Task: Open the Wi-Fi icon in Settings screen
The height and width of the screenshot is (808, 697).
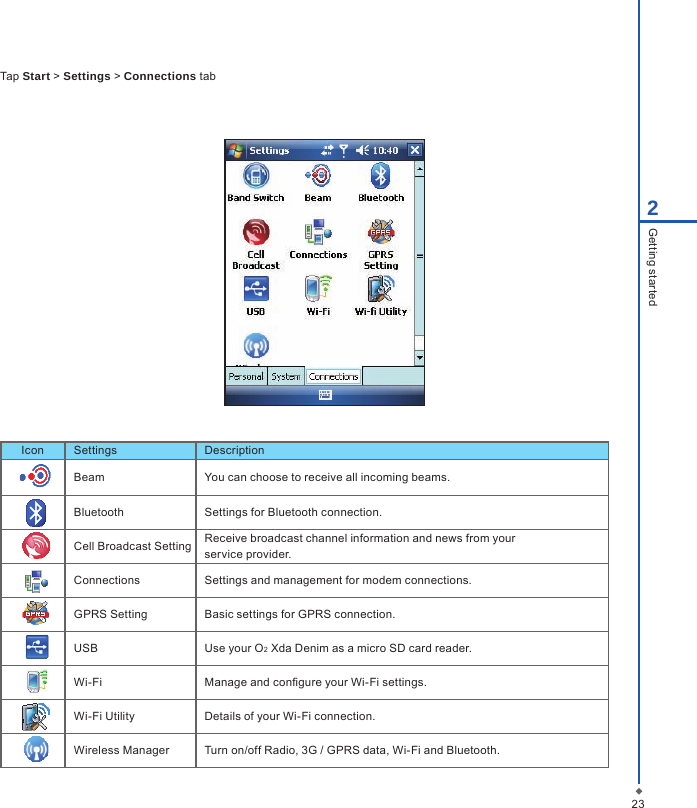Action: click(318, 289)
